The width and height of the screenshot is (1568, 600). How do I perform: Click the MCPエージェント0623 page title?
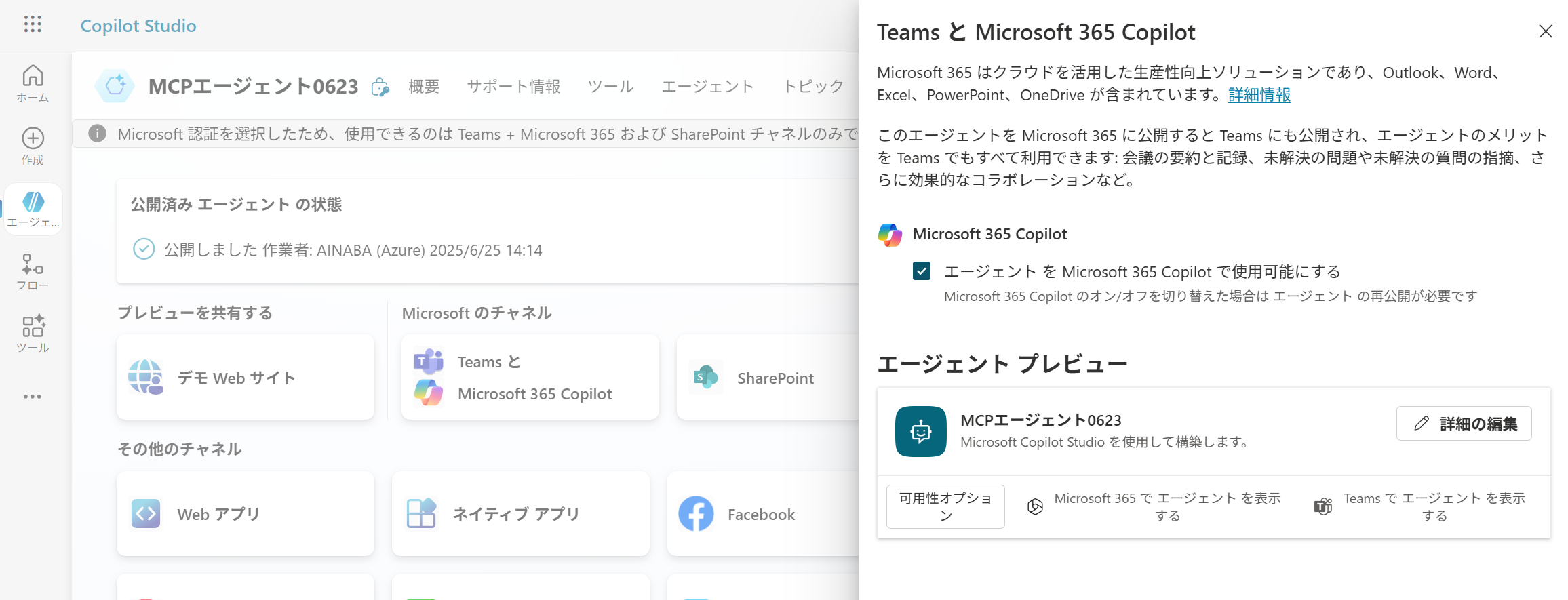tap(254, 86)
